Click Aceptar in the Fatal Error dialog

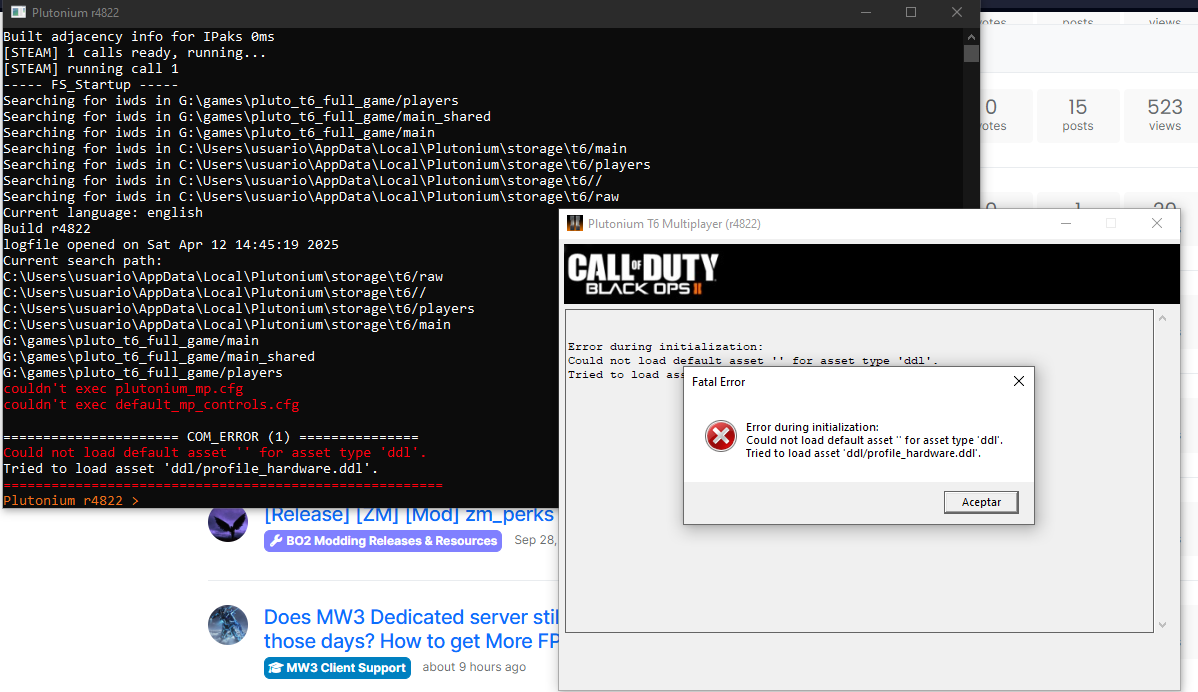coord(981,502)
